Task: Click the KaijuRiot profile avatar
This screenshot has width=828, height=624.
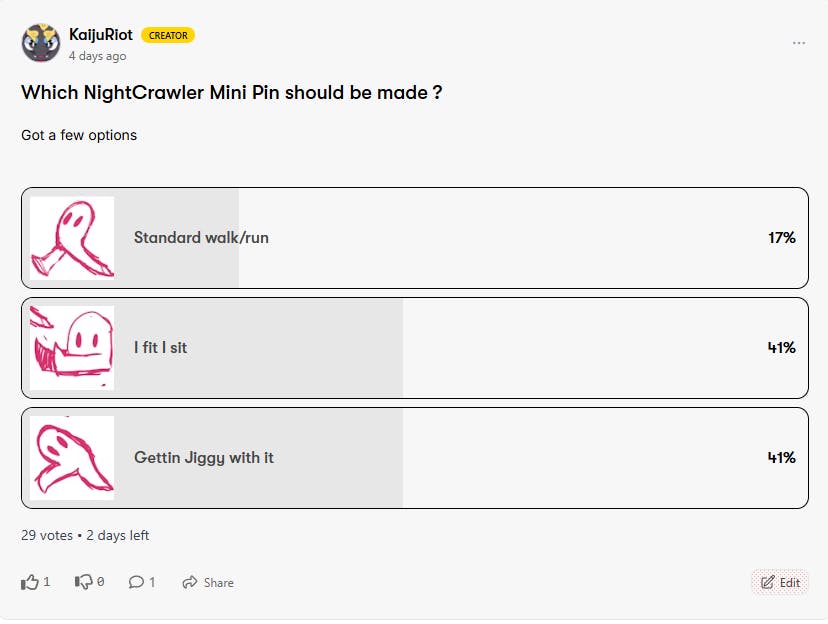Action: click(x=41, y=43)
